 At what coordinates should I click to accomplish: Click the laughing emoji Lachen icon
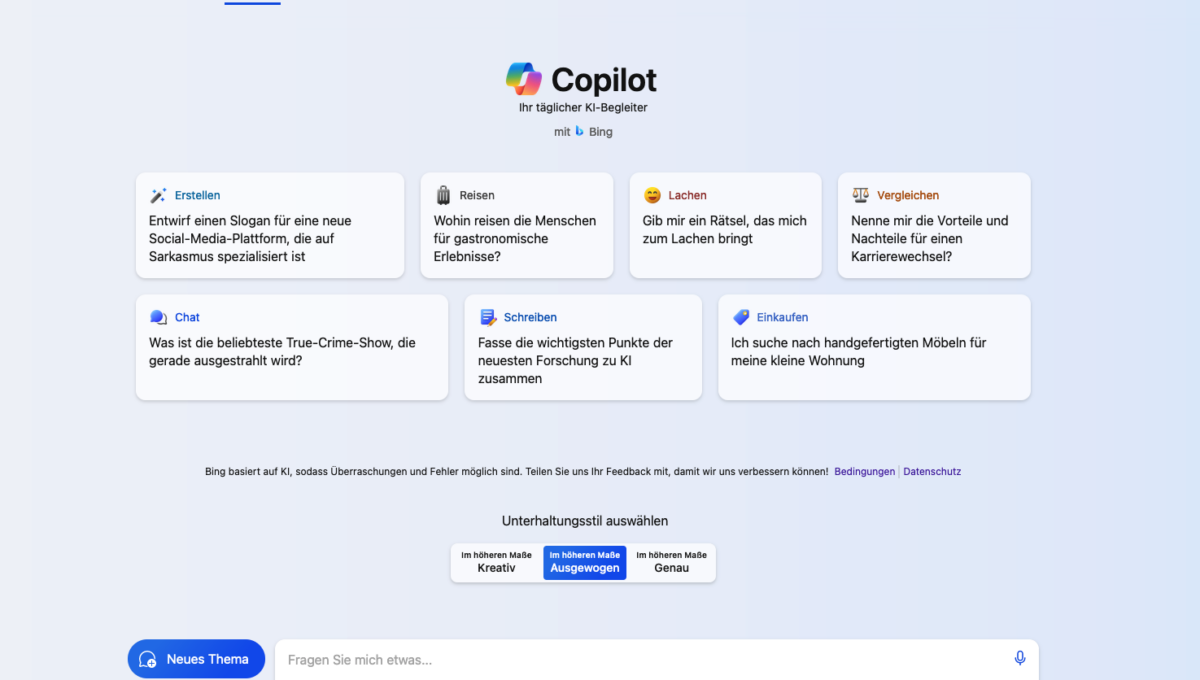[652, 195]
